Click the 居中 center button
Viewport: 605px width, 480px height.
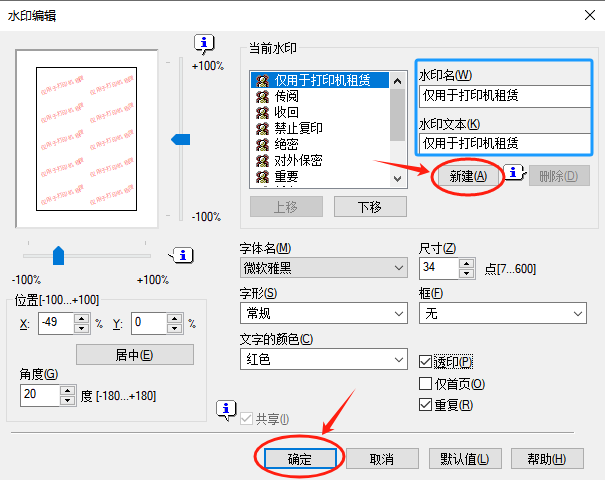coord(134,355)
